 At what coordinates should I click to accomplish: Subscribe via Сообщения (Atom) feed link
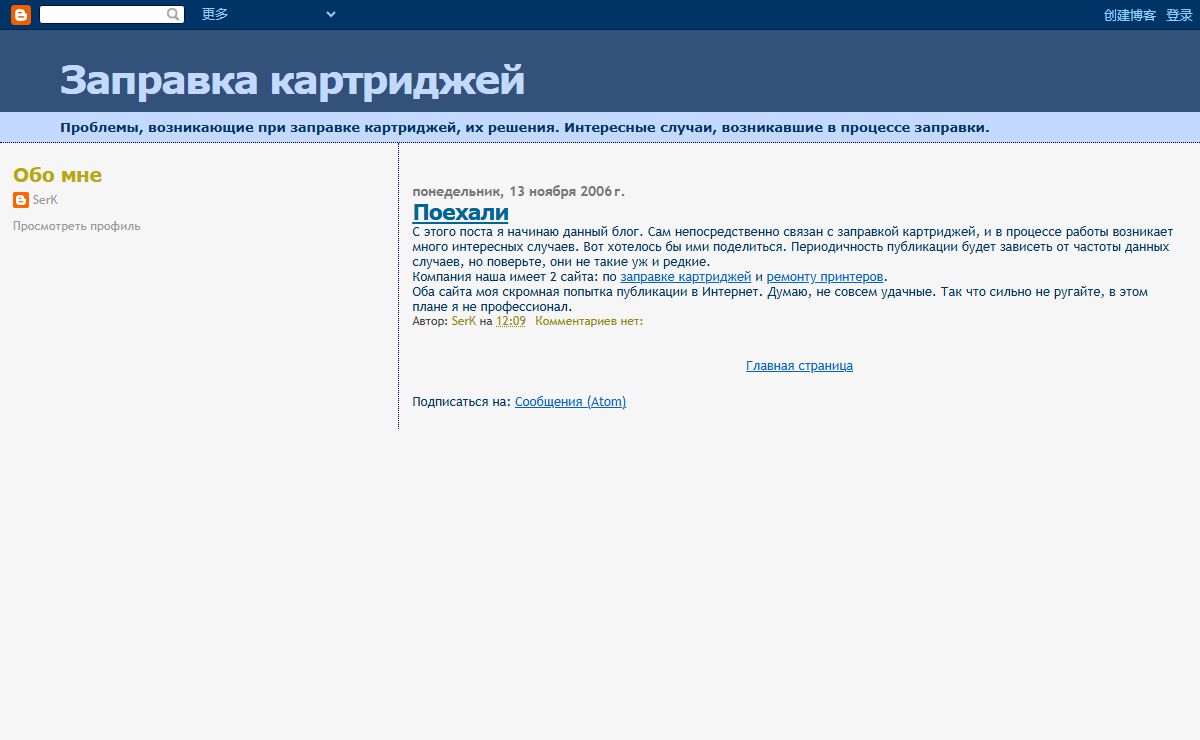click(570, 402)
